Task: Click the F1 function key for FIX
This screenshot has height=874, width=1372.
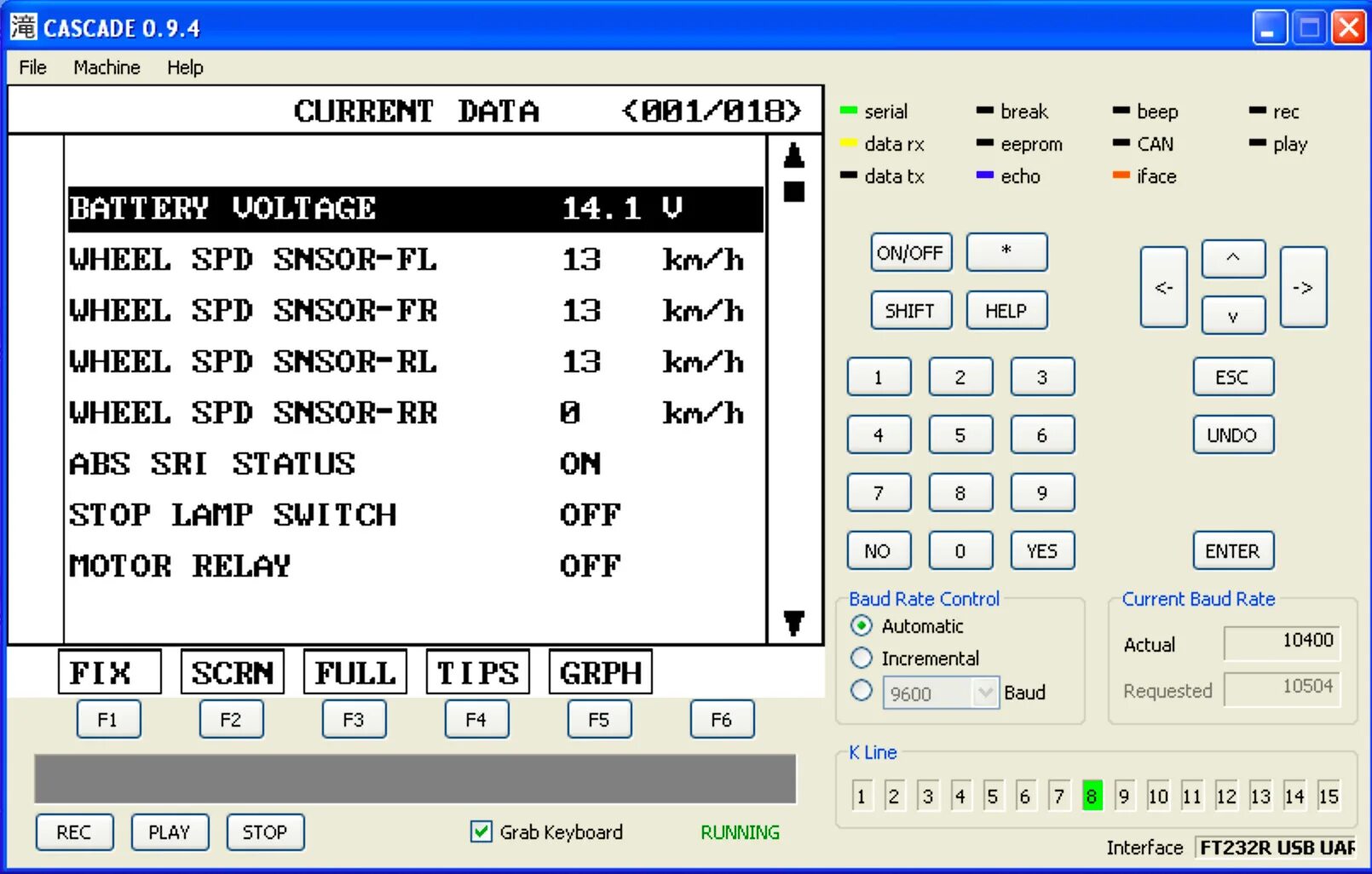Action: click(x=108, y=719)
